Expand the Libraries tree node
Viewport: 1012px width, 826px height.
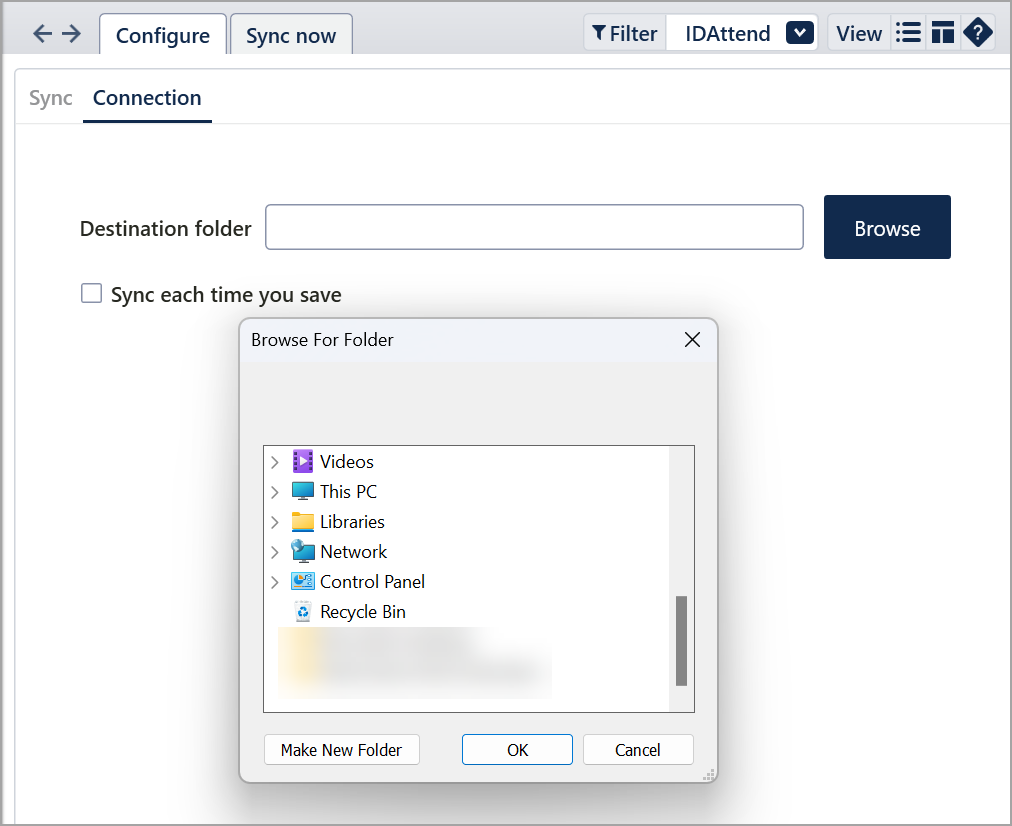click(275, 522)
